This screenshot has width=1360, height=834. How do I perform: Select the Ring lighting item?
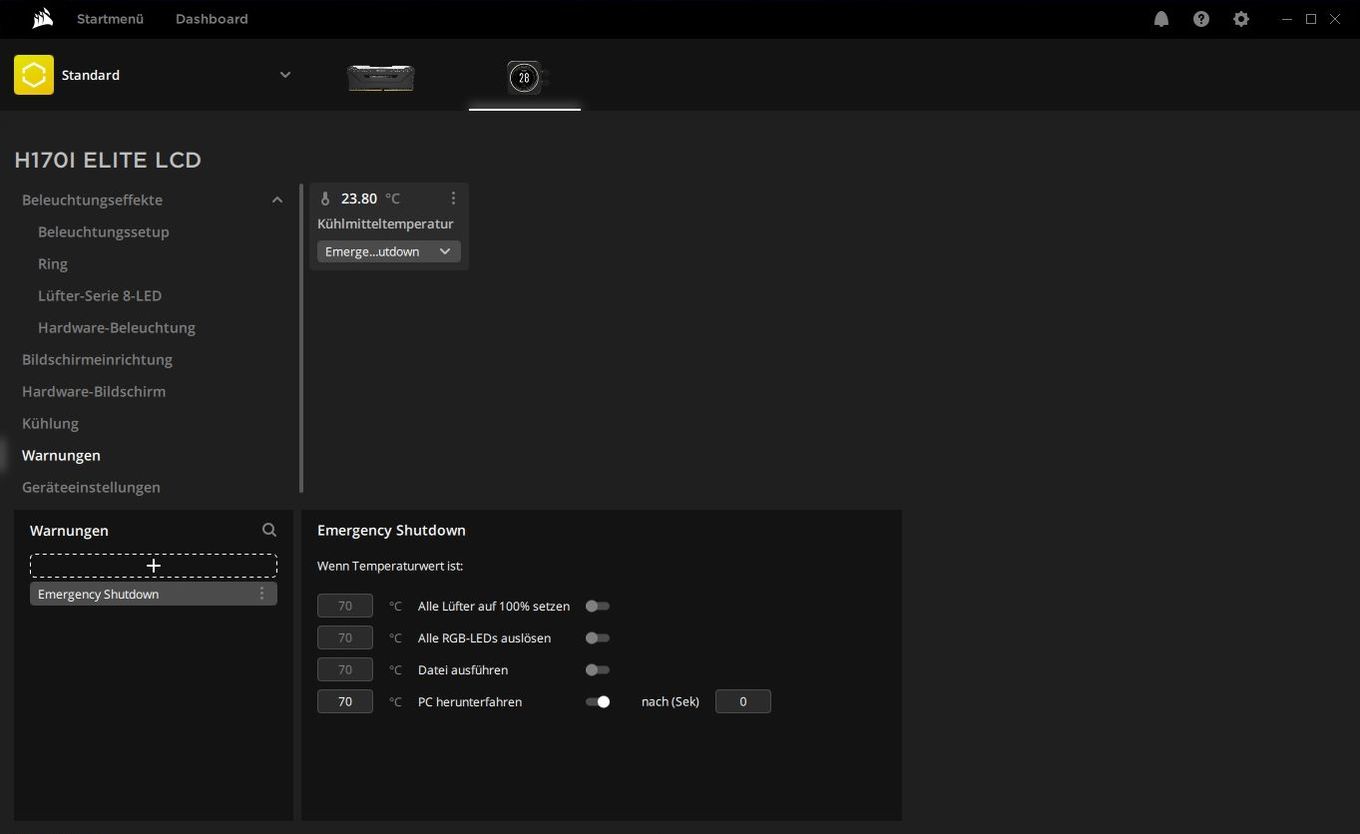point(53,264)
